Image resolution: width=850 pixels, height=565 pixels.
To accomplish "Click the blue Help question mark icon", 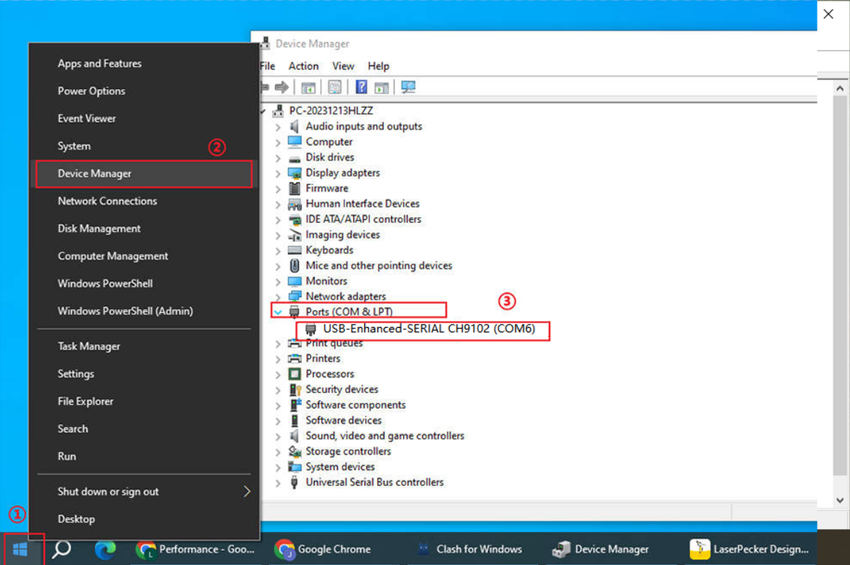I will (361, 88).
